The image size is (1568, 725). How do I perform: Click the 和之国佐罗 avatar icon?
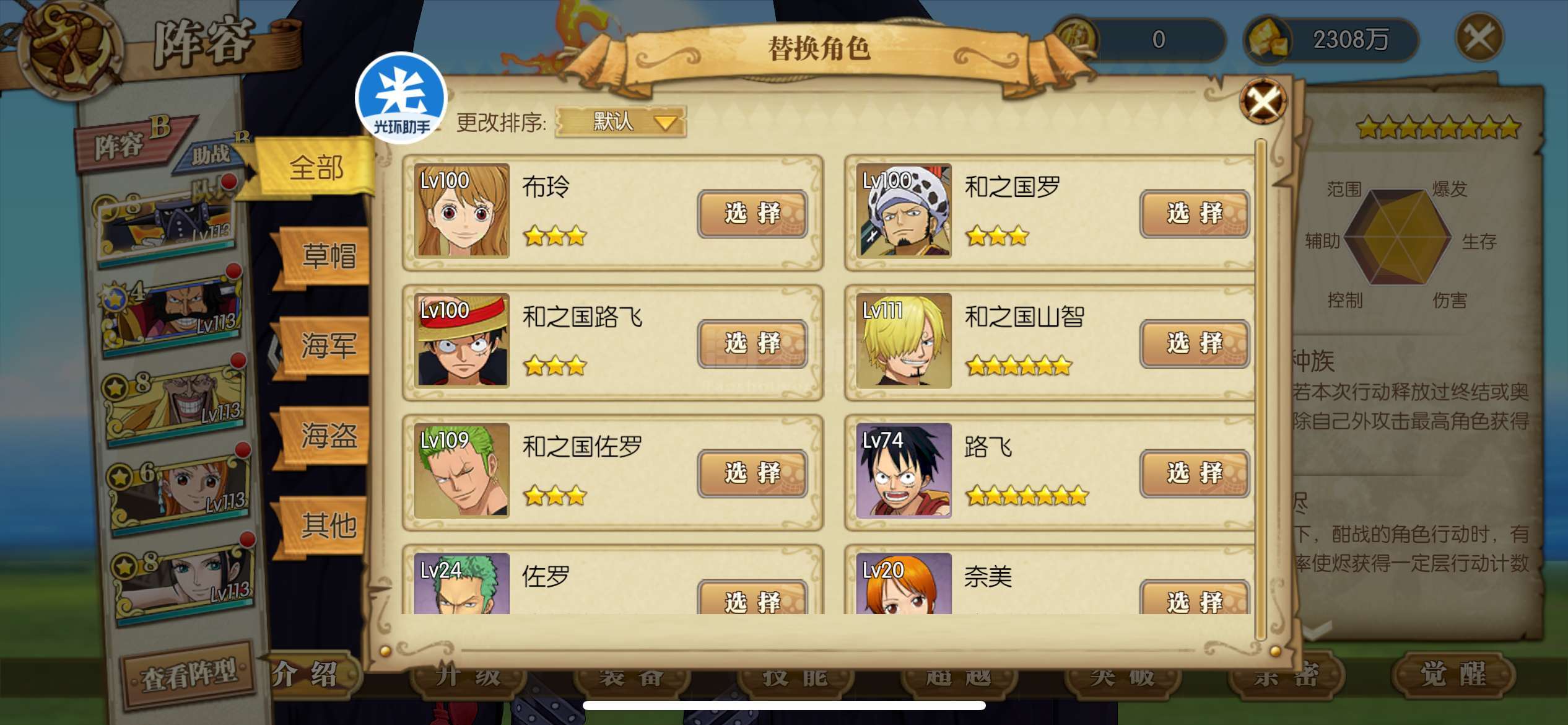(x=461, y=471)
